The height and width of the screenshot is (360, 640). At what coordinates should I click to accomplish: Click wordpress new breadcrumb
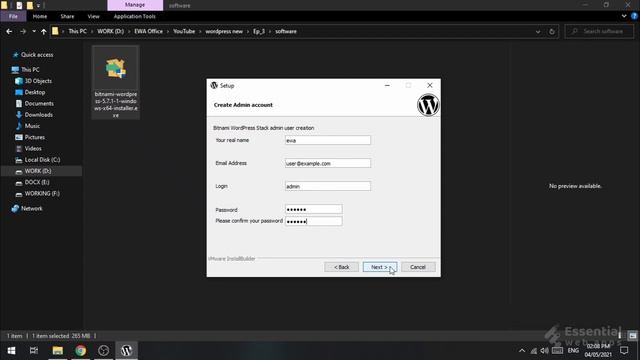(224, 31)
